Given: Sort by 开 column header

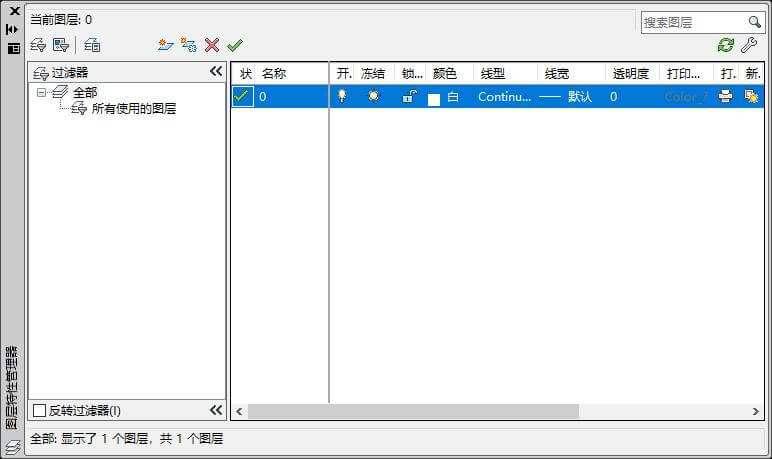Looking at the screenshot, I should (342, 73).
